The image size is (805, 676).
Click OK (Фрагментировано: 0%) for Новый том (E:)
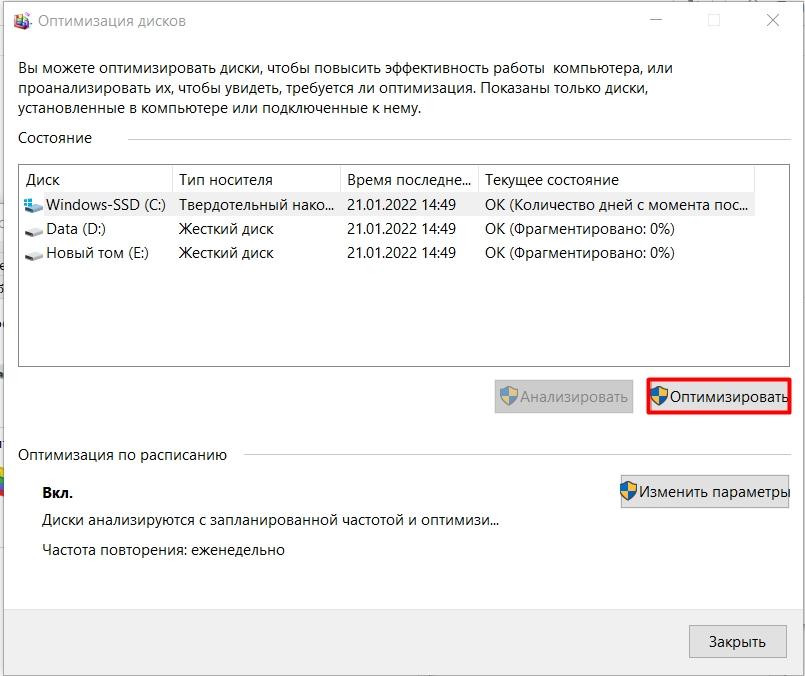pyautogui.click(x=580, y=253)
